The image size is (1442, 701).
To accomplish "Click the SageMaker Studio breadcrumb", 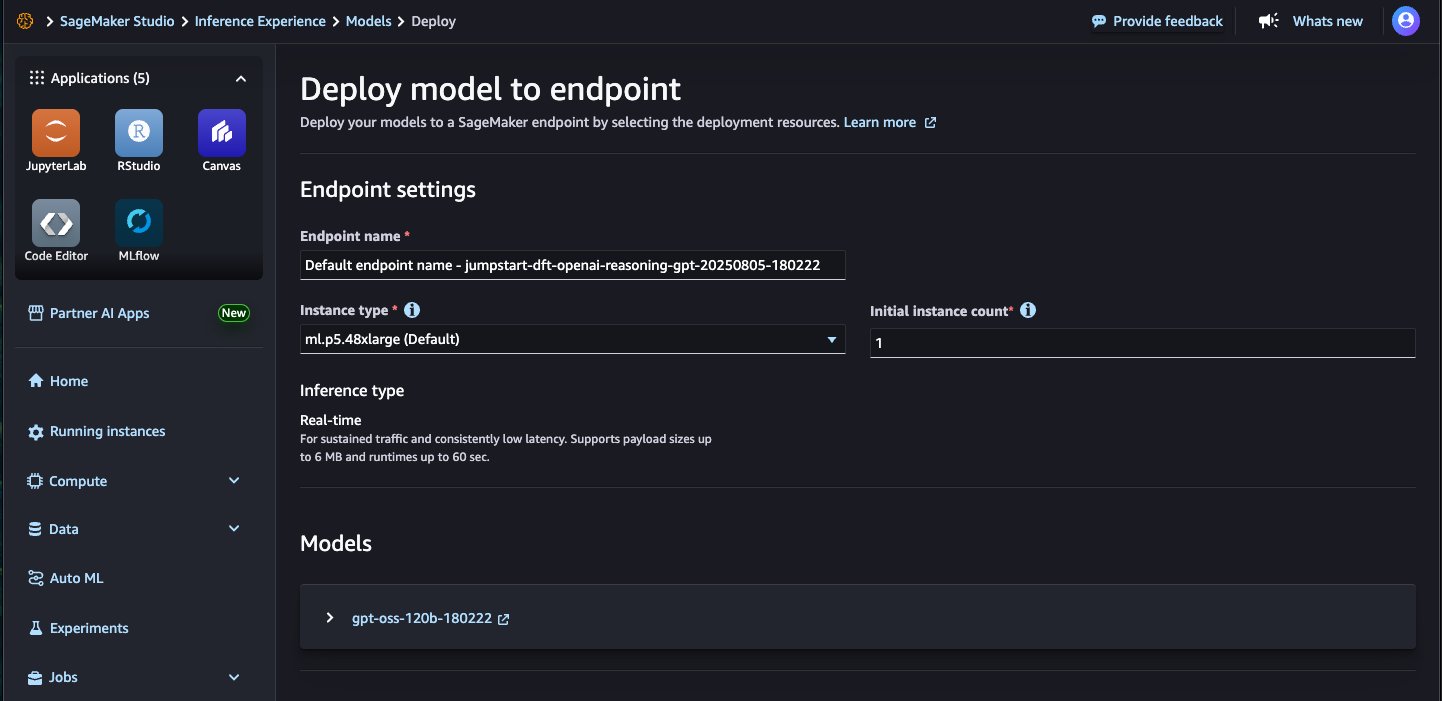I will [x=117, y=21].
